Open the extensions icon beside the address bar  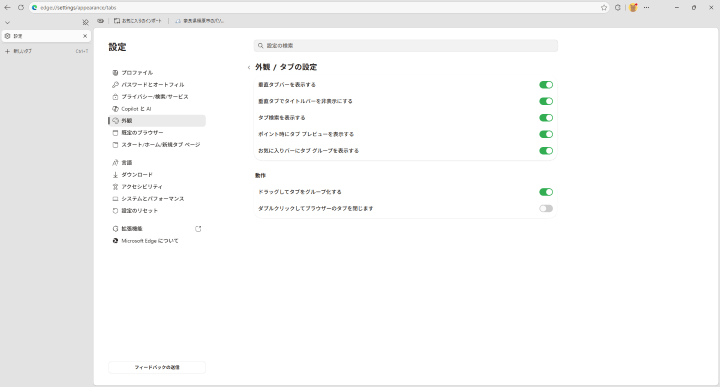(x=618, y=7)
